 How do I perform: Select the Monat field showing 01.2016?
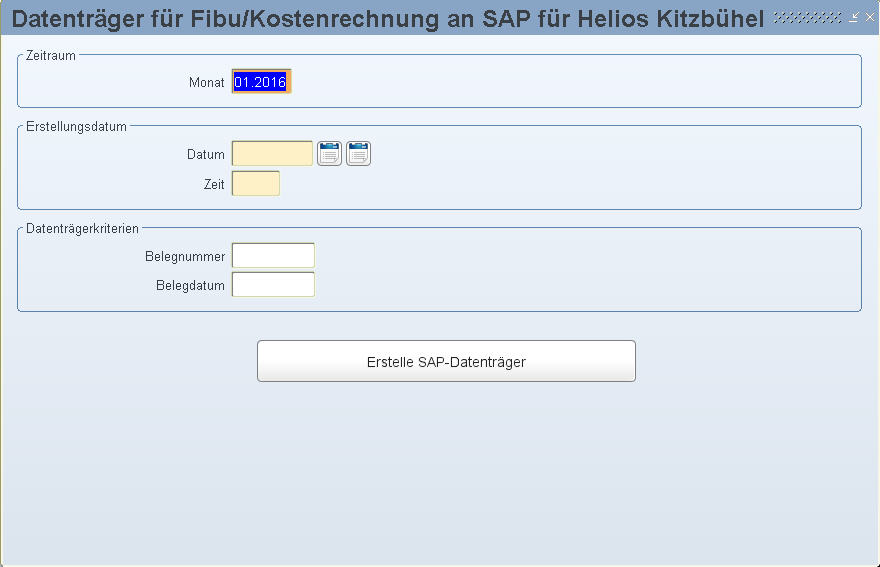pyautogui.click(x=262, y=81)
